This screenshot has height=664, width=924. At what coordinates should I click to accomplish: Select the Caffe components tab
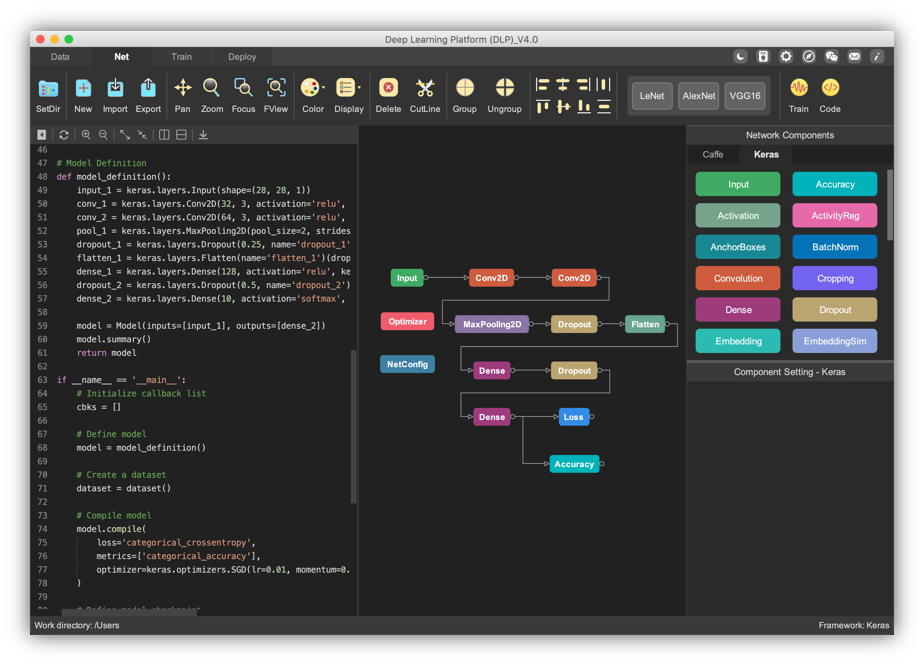(712, 154)
